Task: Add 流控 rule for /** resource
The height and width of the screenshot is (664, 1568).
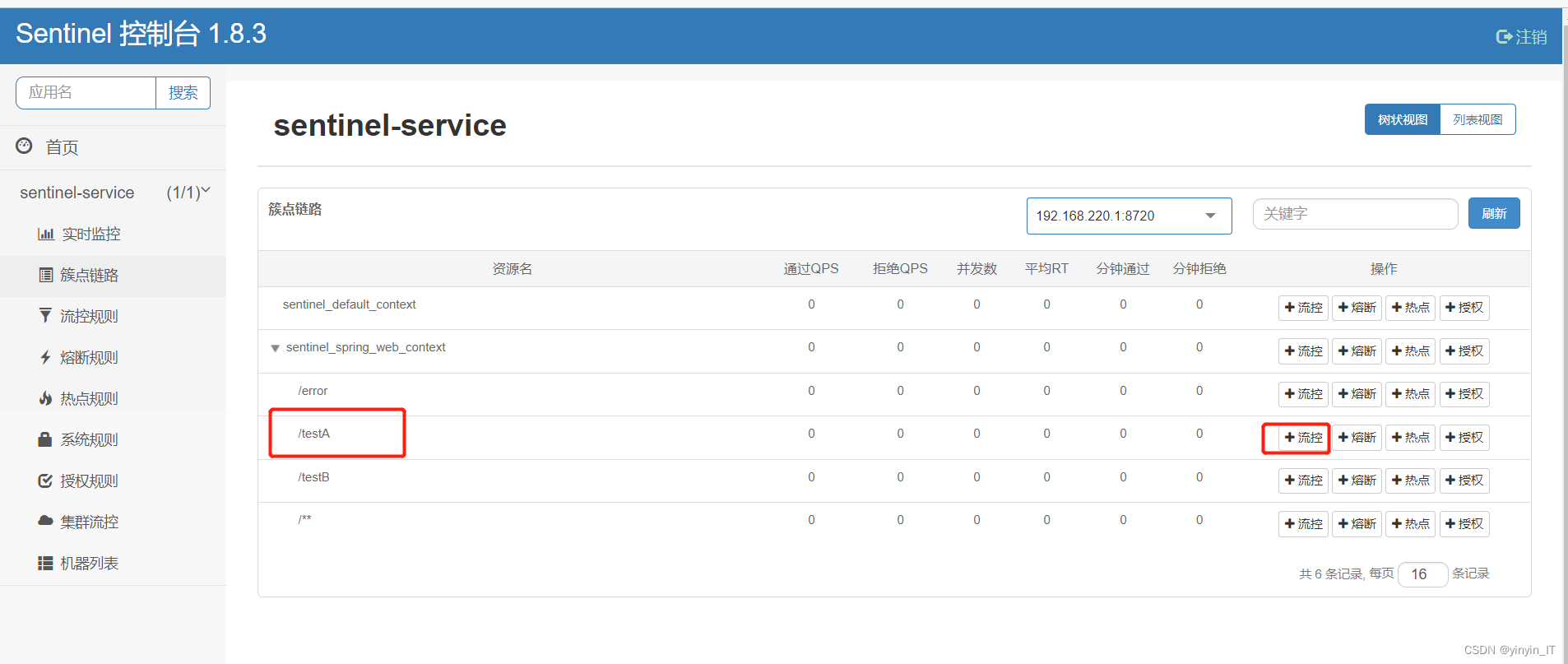Action: coord(1303,524)
